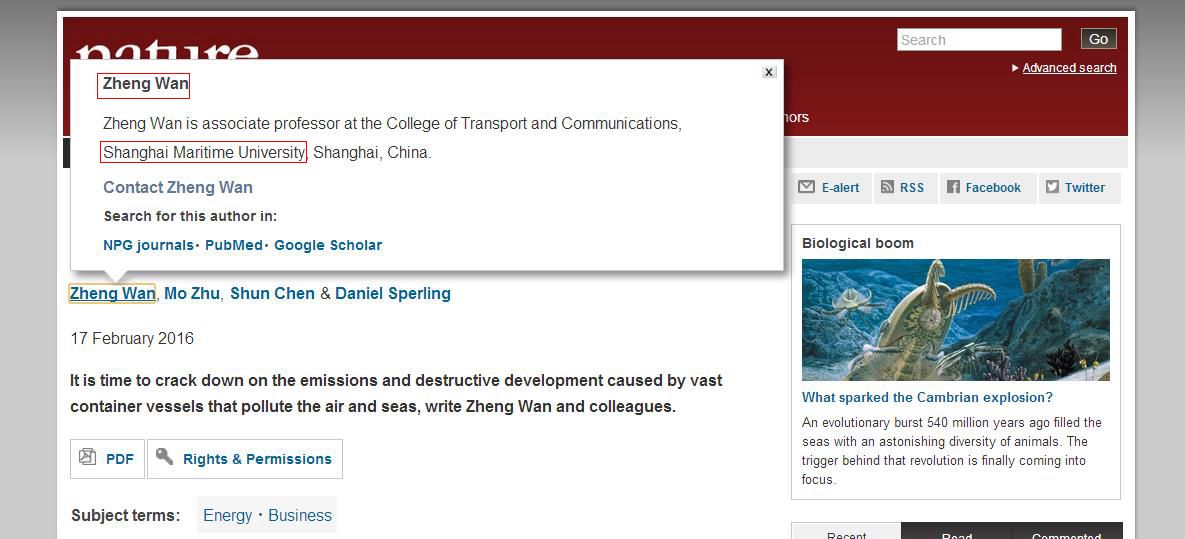Open the Cambrian explosion illustration thumbnail
1185x539 pixels.
tap(955, 320)
